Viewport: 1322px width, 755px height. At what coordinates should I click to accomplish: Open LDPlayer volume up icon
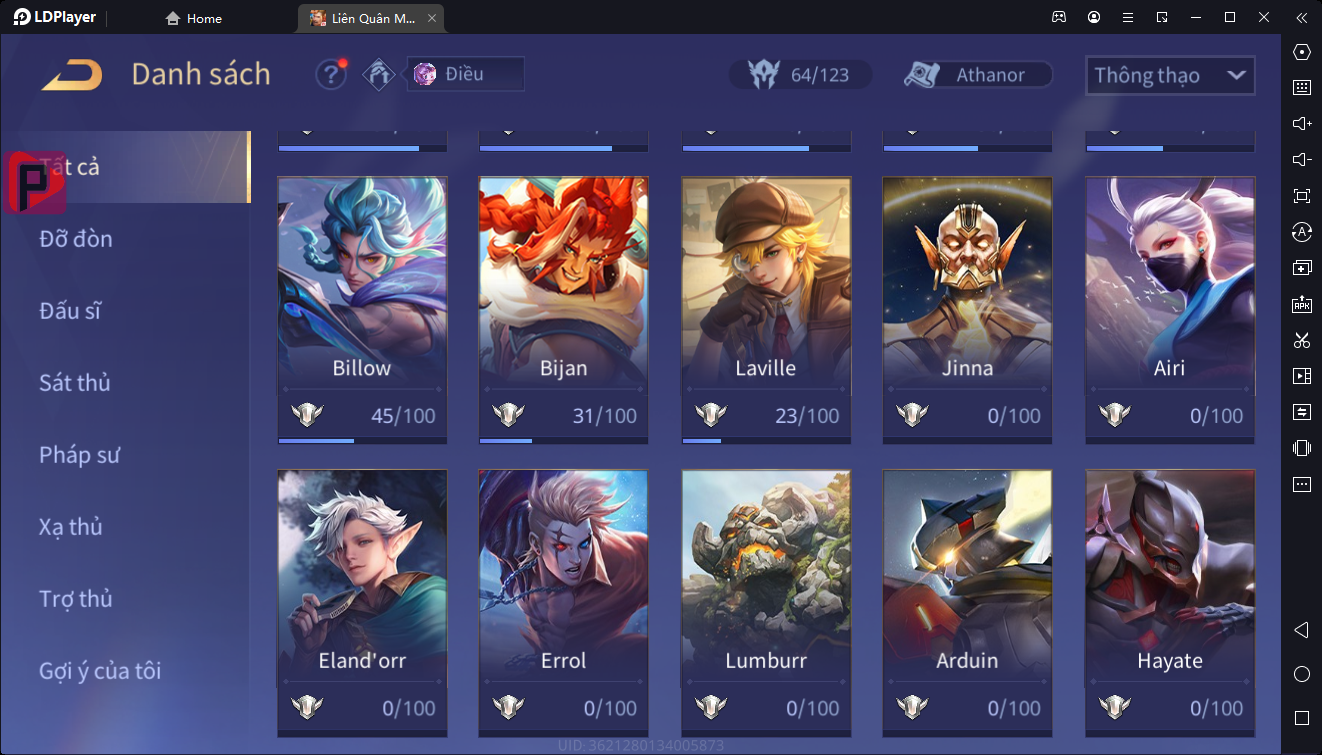tap(1302, 124)
